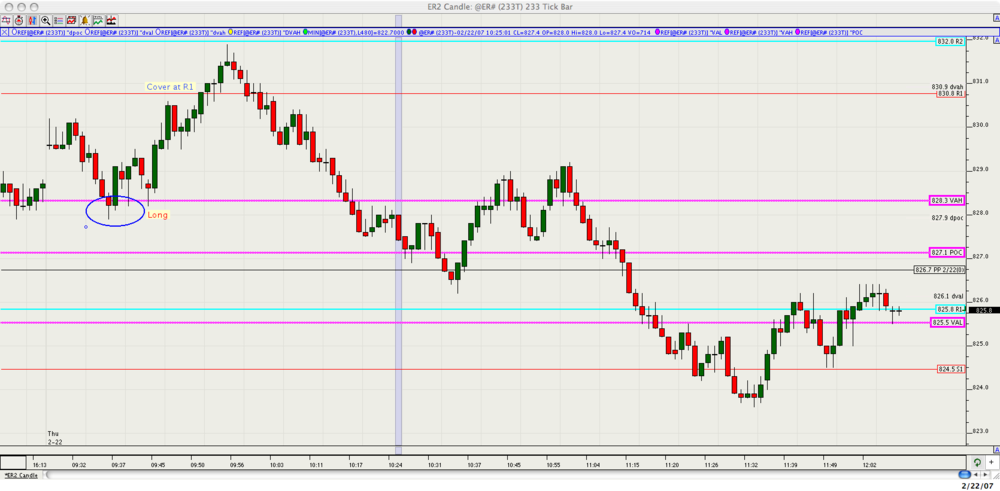The image size is (1000, 491).
Task: Click the yellow circle indicator legend marker
Action: (x=230, y=31)
